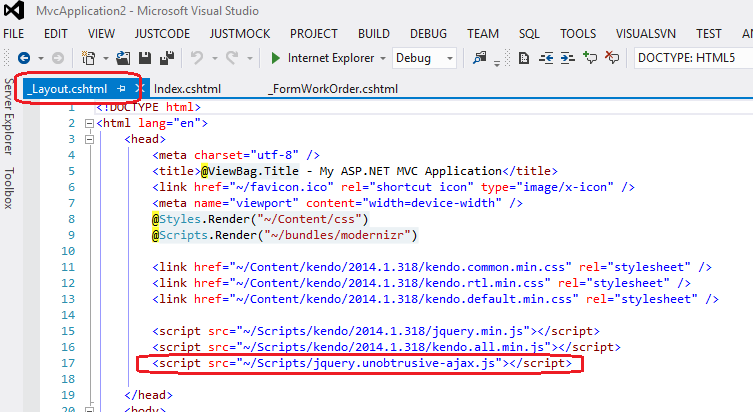753x412 pixels.
Task: Save the current file with the Save icon
Action: (x=145, y=58)
